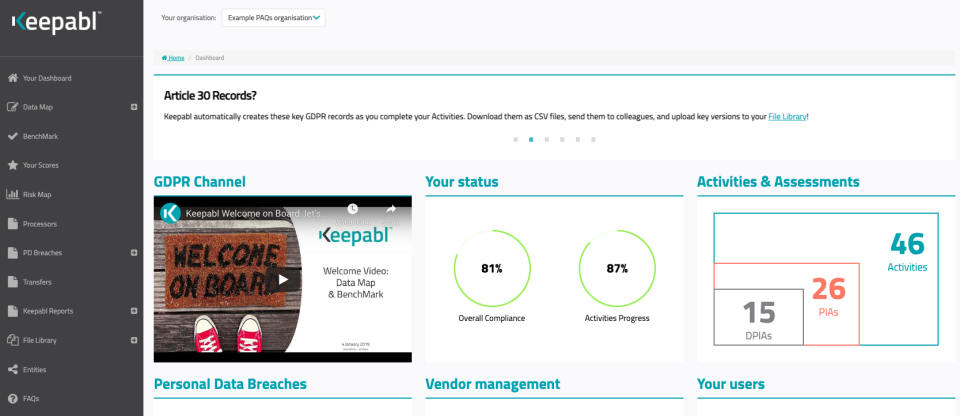The width and height of the screenshot is (960, 416).
Task: Click the file icon beside Keepabl Reports
Action: (12, 311)
